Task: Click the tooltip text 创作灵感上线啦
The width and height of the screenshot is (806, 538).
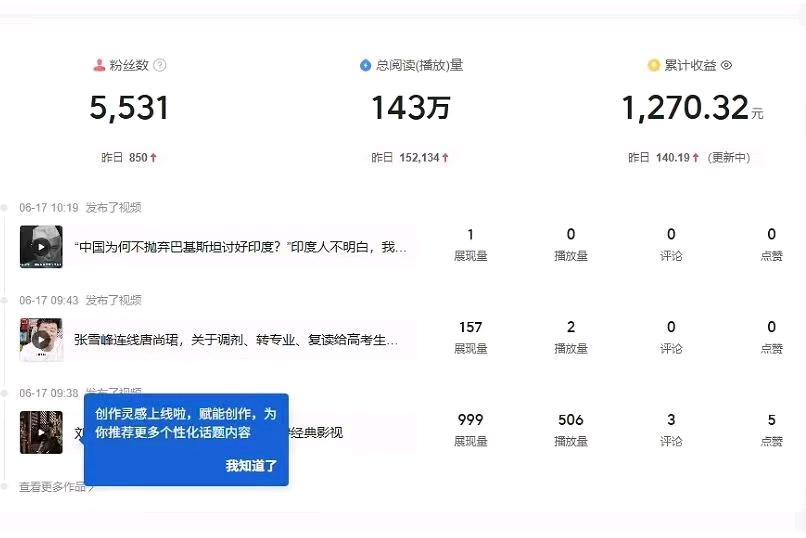Action: coord(186,423)
